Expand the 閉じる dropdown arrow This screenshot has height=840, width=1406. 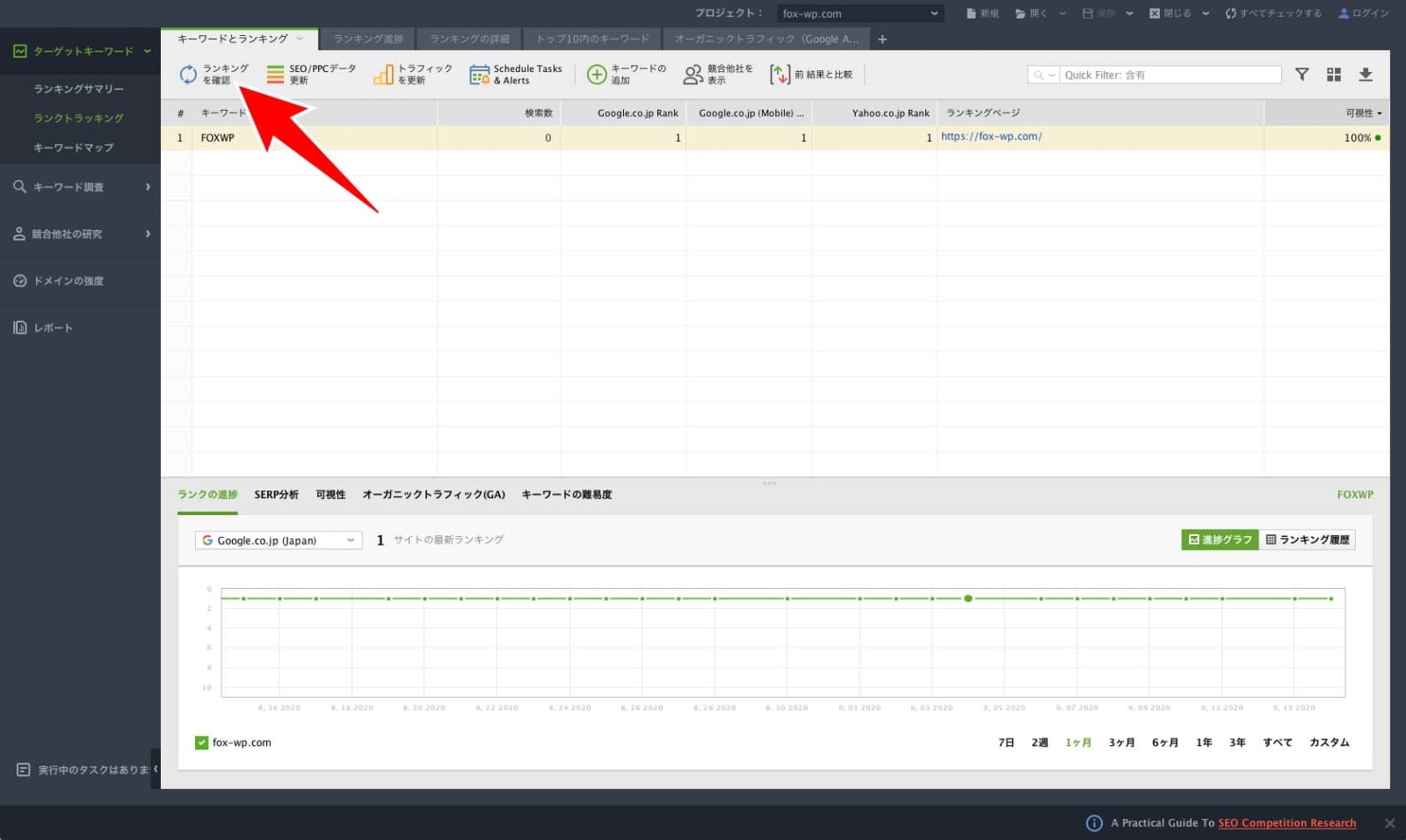(1206, 13)
